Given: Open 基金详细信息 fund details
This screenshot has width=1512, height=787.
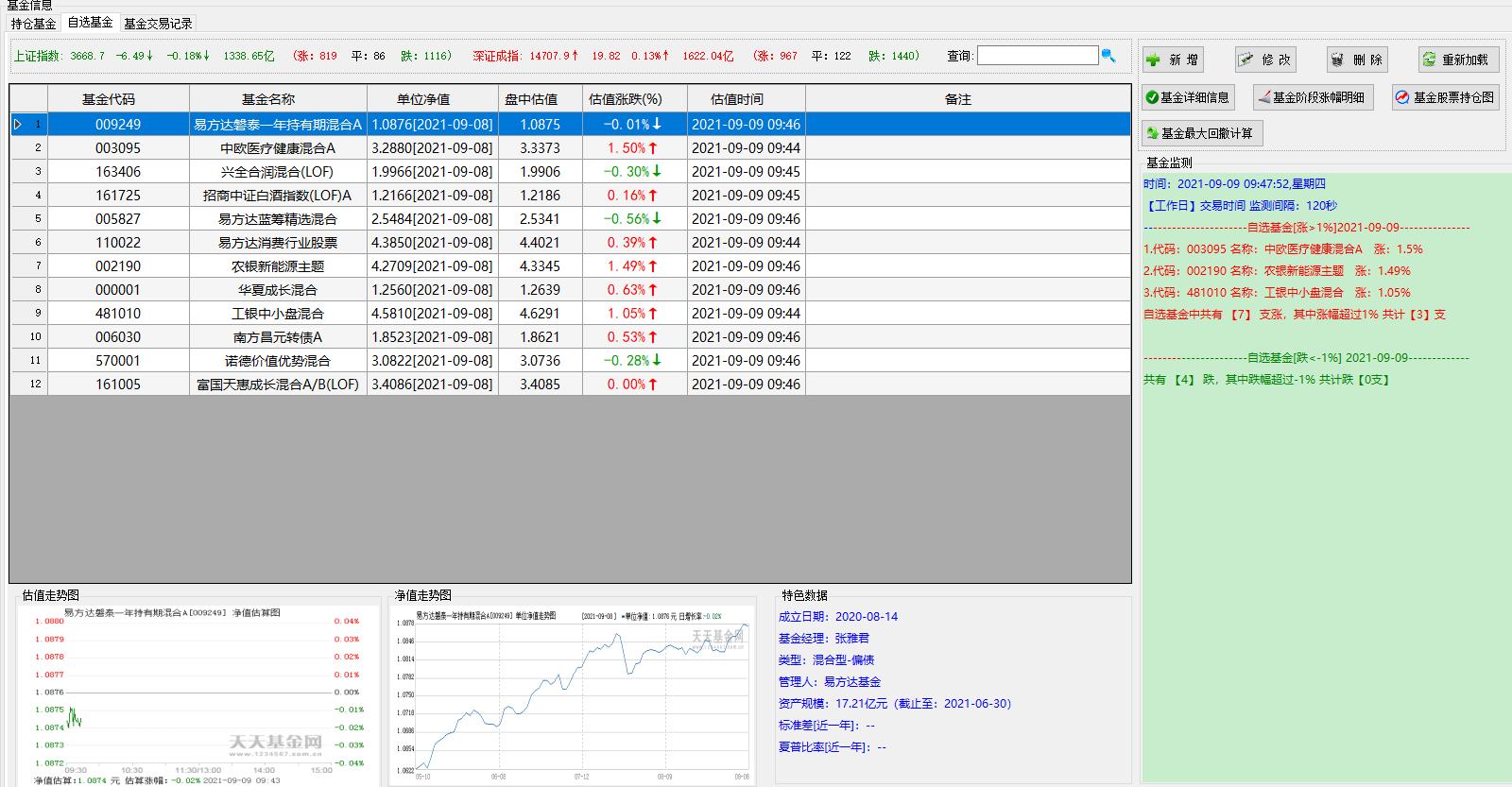Looking at the screenshot, I should pos(1188,97).
